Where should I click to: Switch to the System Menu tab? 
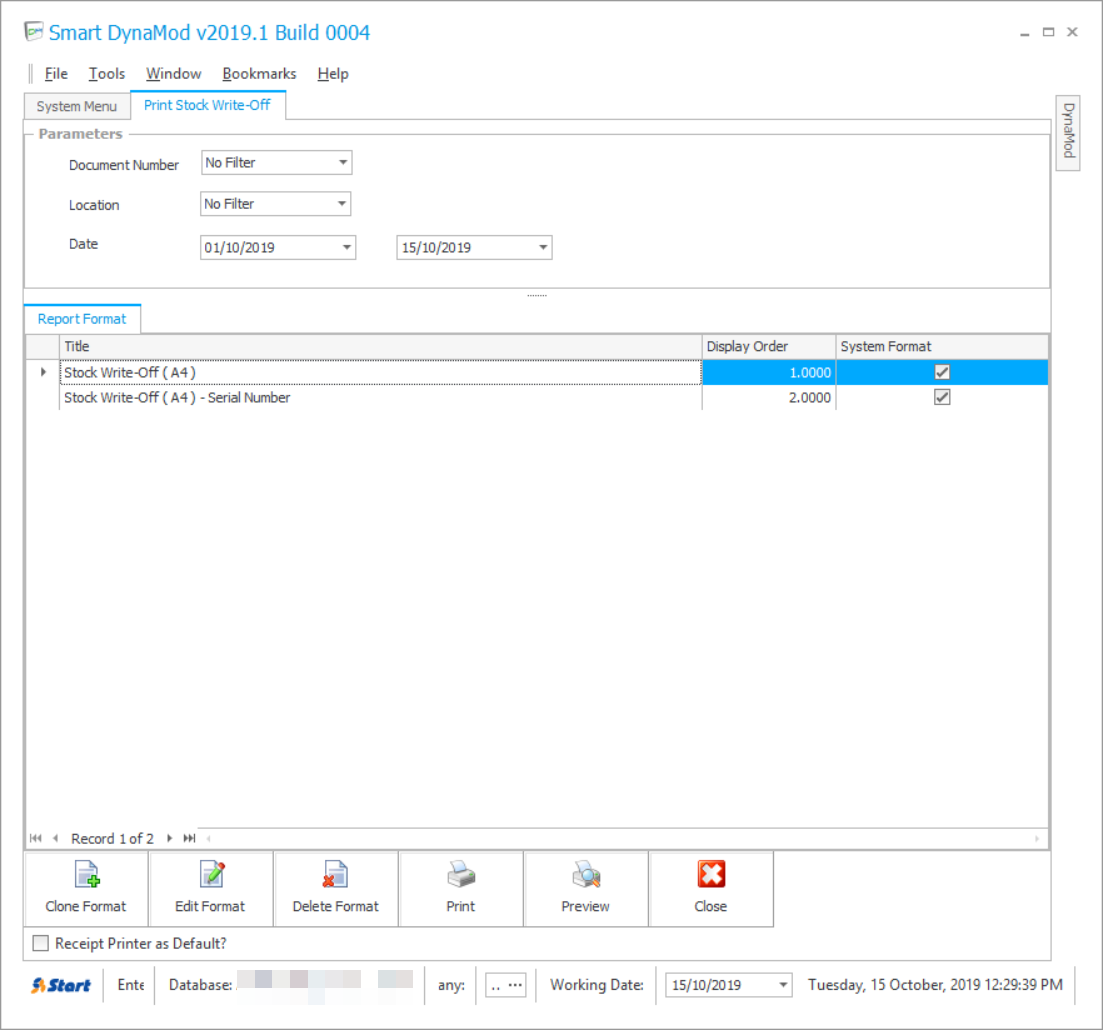tap(77, 106)
